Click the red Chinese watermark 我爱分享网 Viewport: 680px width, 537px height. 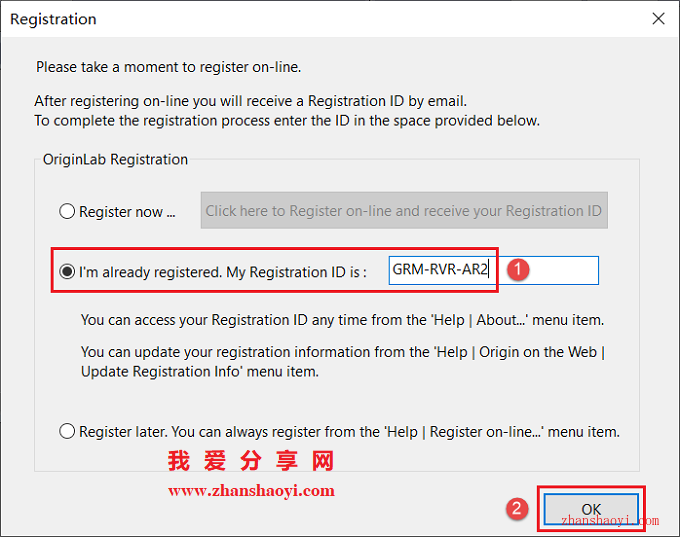[251, 461]
